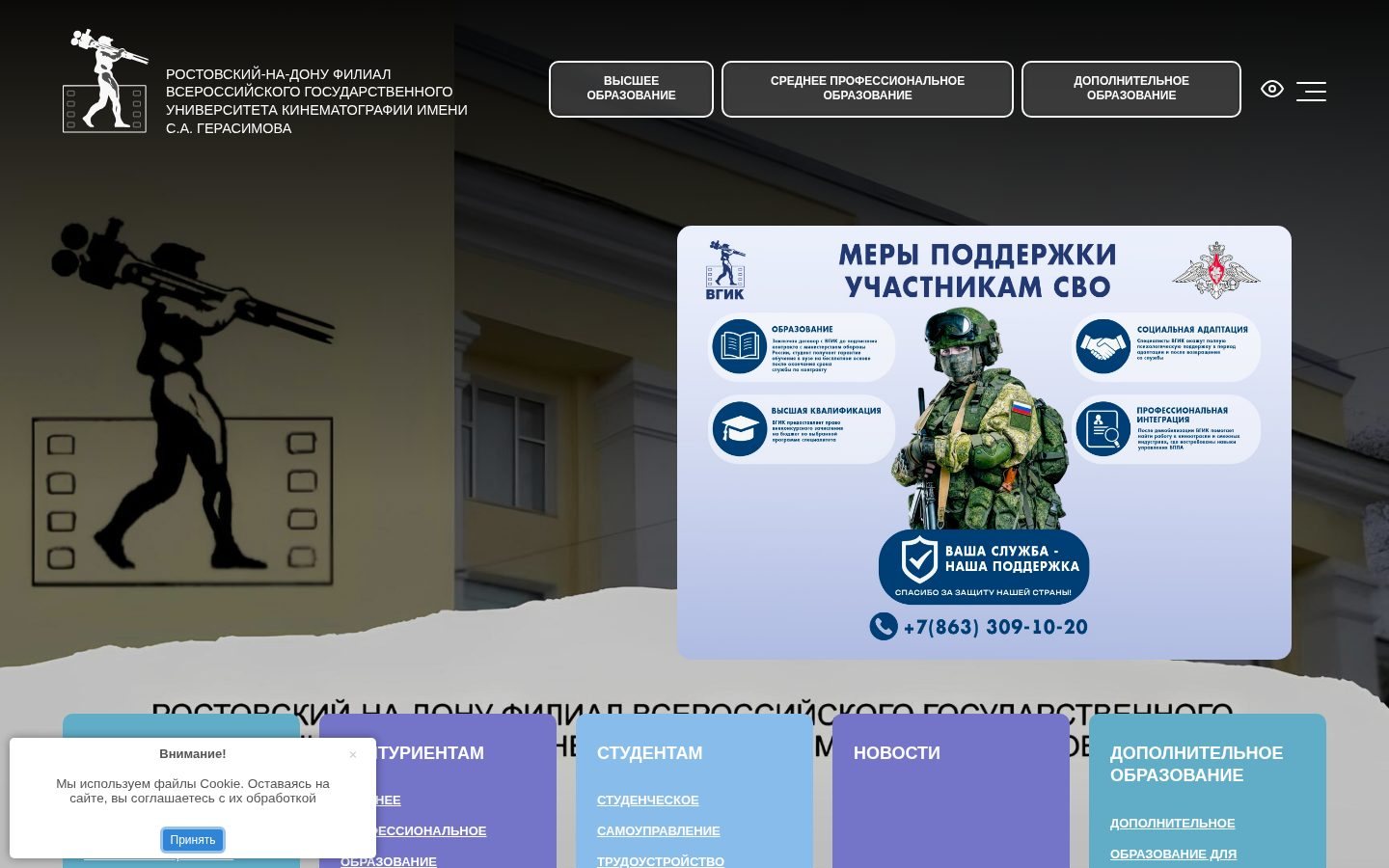This screenshot has height=868, width=1389.
Task: Click the ПРОФЕССИОНАЛЬНАЯ ИНТЕГРАЦИЯ label in the banner
Action: pos(1183,415)
